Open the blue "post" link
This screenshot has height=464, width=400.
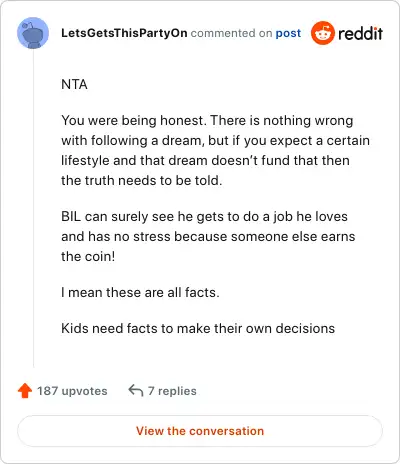tap(288, 34)
